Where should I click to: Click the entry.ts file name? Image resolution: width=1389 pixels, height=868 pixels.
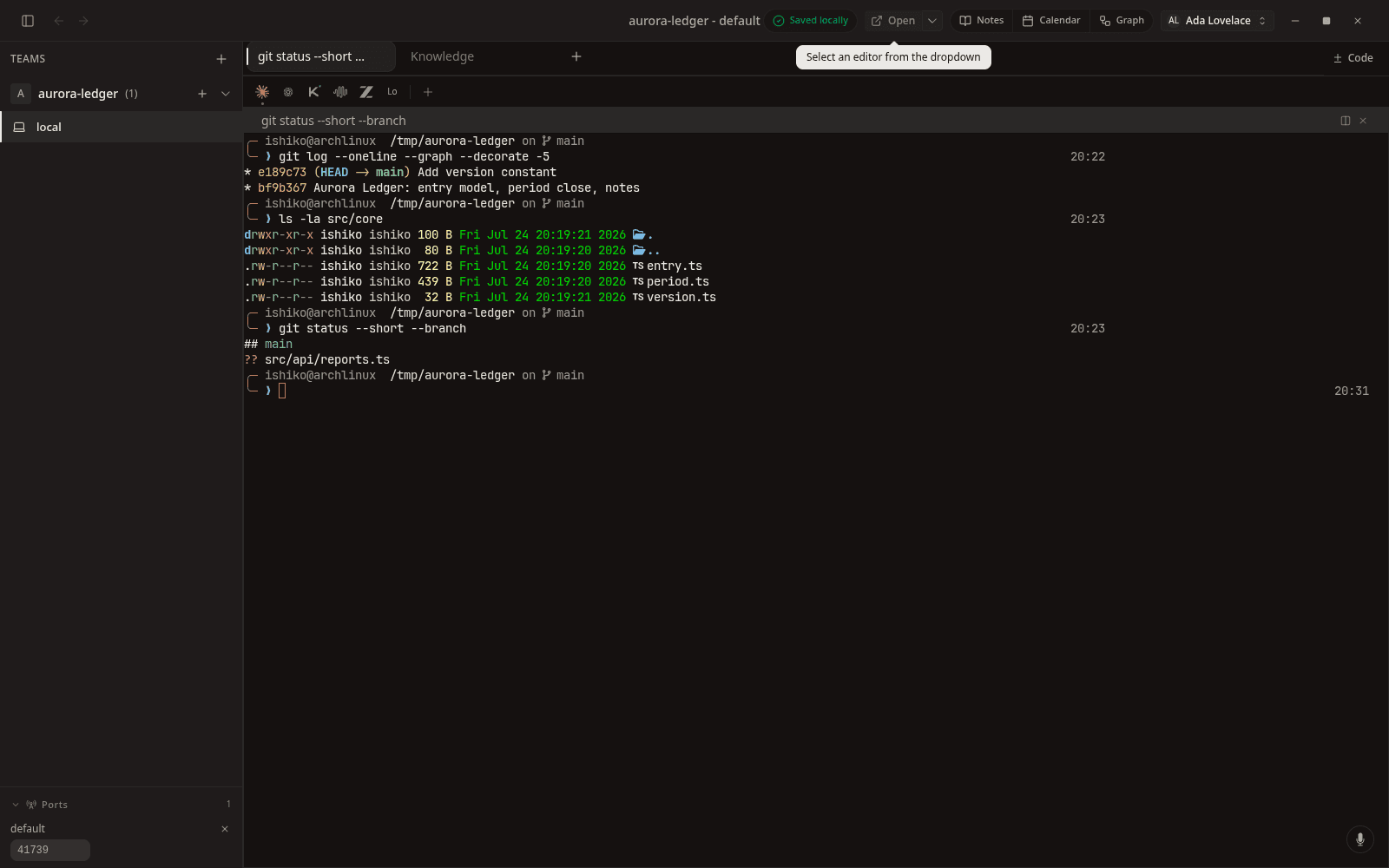675,266
